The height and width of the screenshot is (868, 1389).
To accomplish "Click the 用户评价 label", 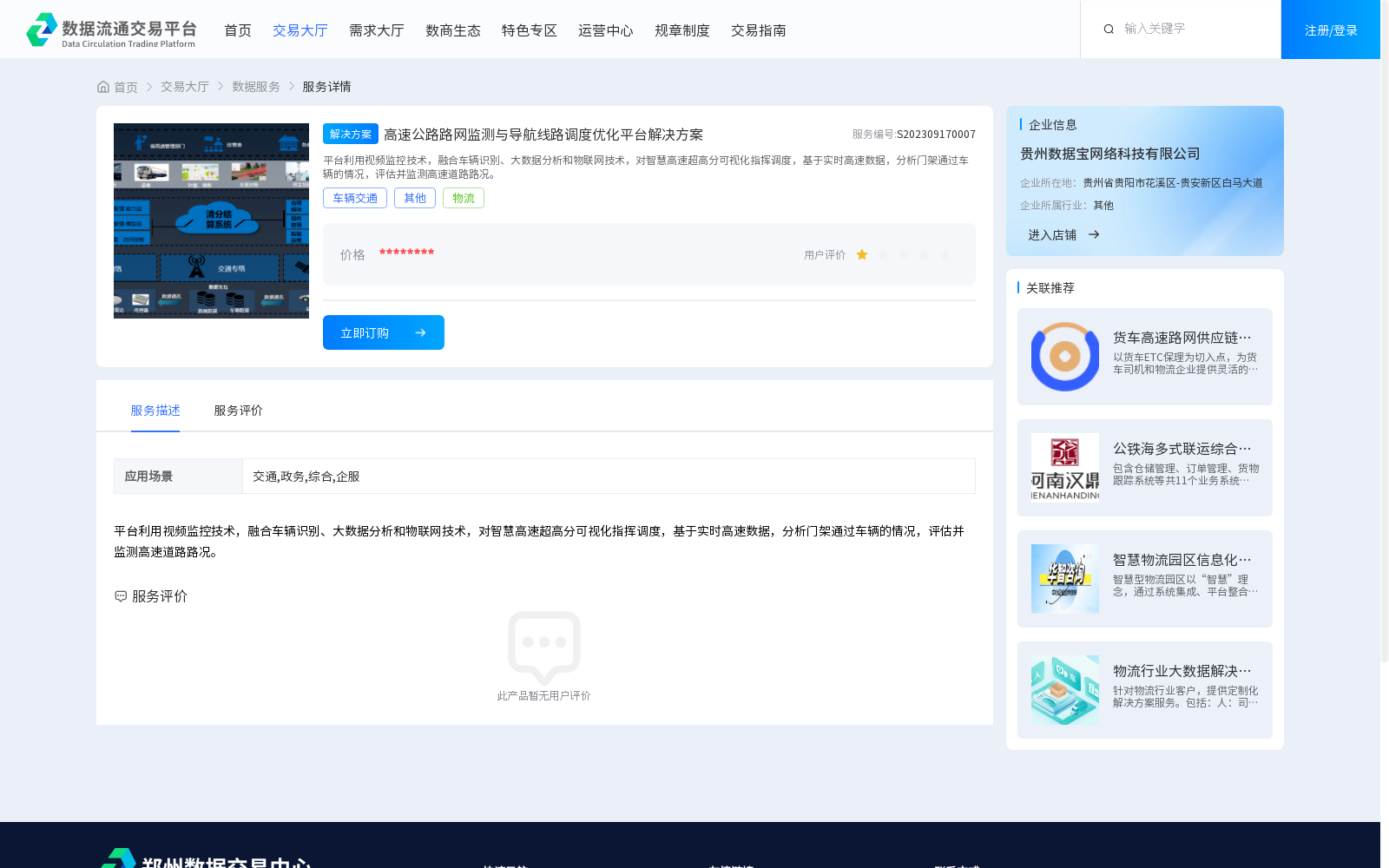I will click(x=825, y=255).
